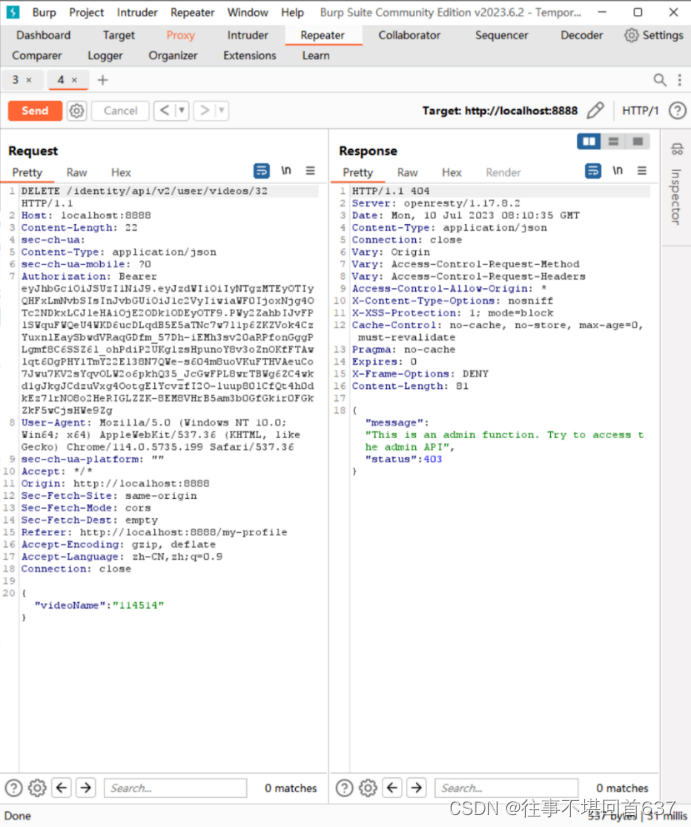The image size is (691, 827).
Task: Switch to the Dashboard tab
Action: (43, 35)
